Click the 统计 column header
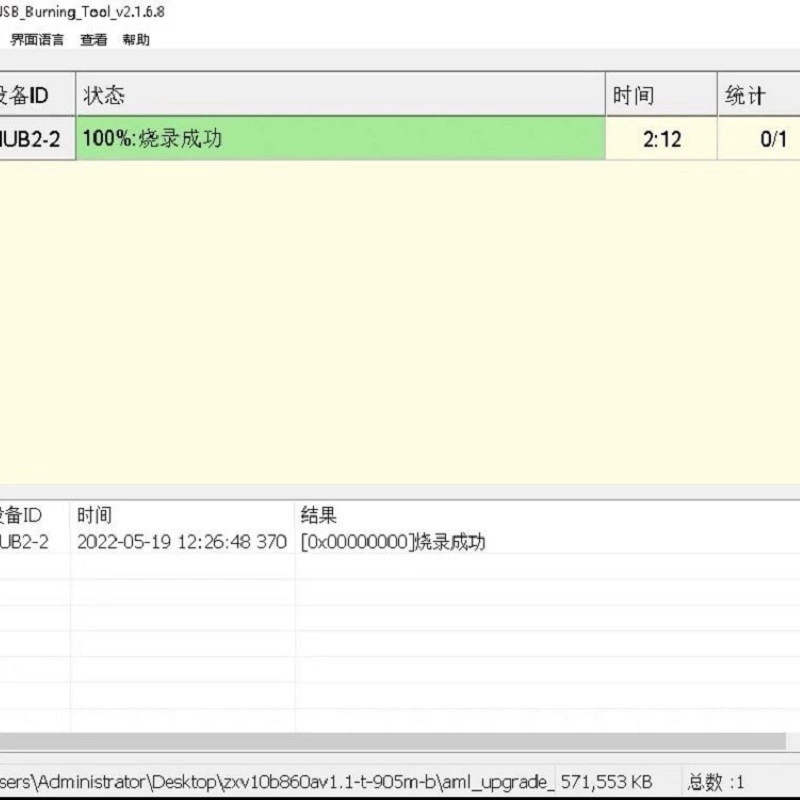 [x=759, y=94]
